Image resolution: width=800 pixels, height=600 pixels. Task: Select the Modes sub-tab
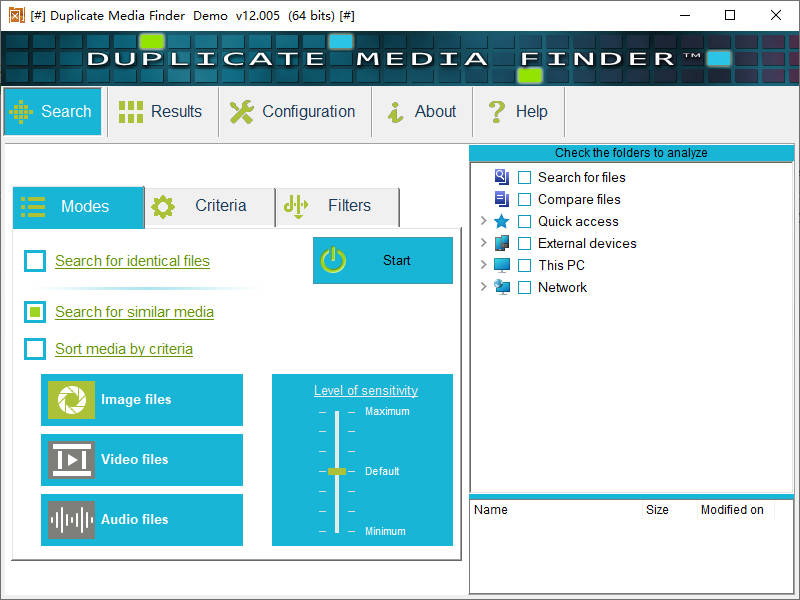[x=79, y=207]
